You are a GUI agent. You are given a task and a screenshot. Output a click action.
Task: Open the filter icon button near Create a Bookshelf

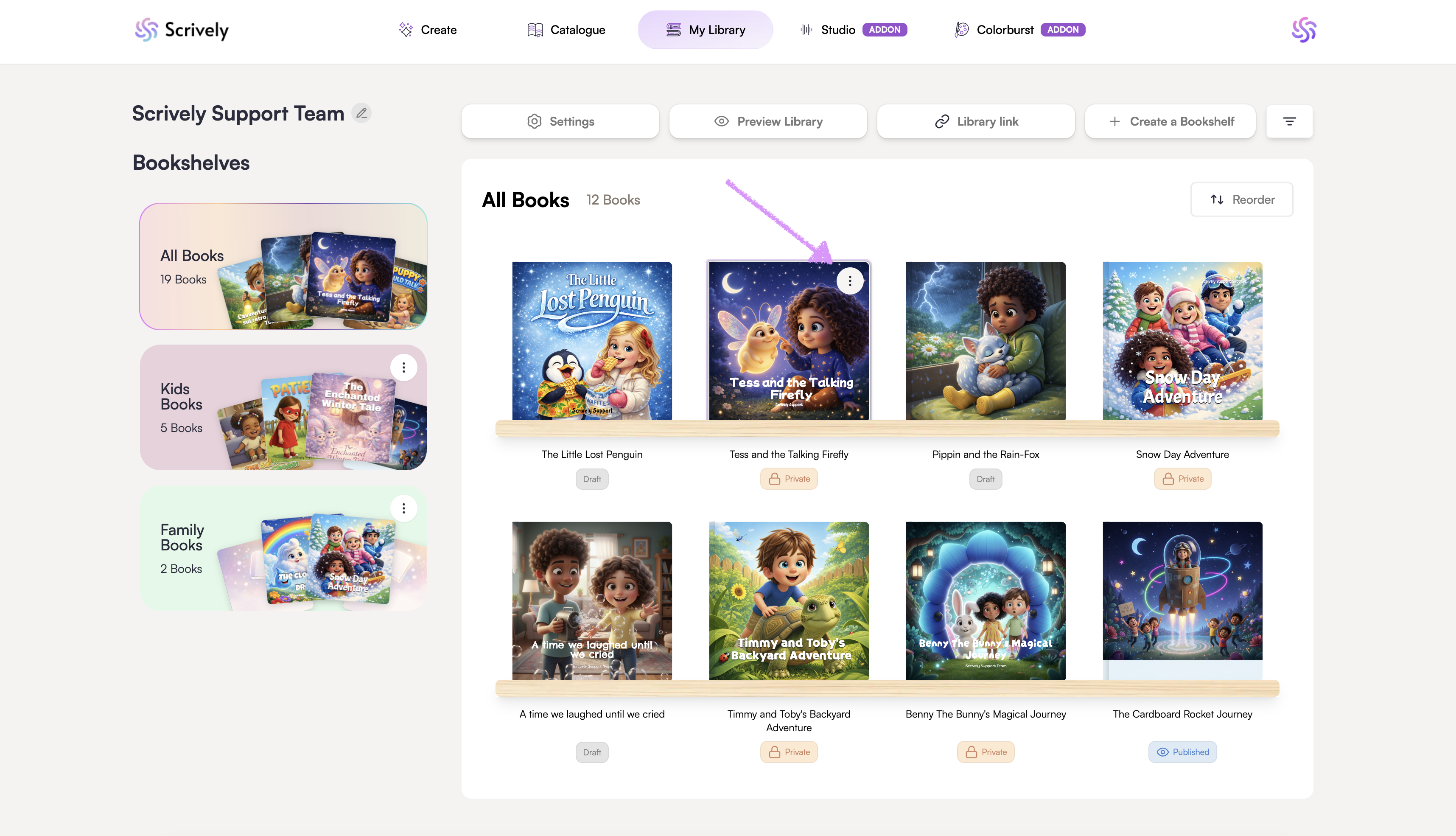(1289, 121)
